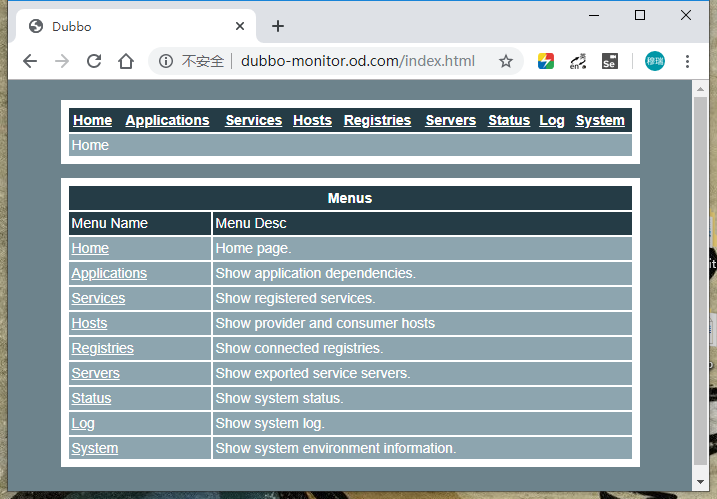
Task: Bookmark this page with the star icon
Action: coord(506,61)
